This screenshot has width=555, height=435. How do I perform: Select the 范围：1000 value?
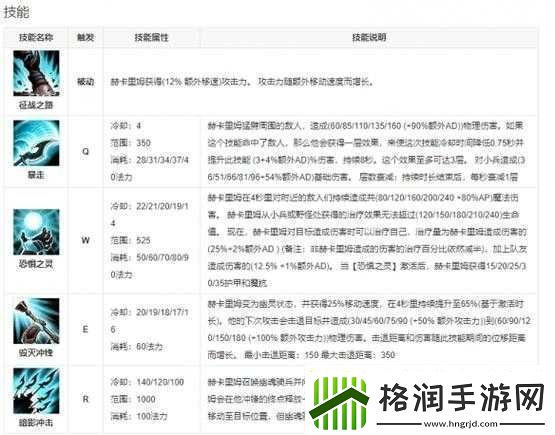133,399
